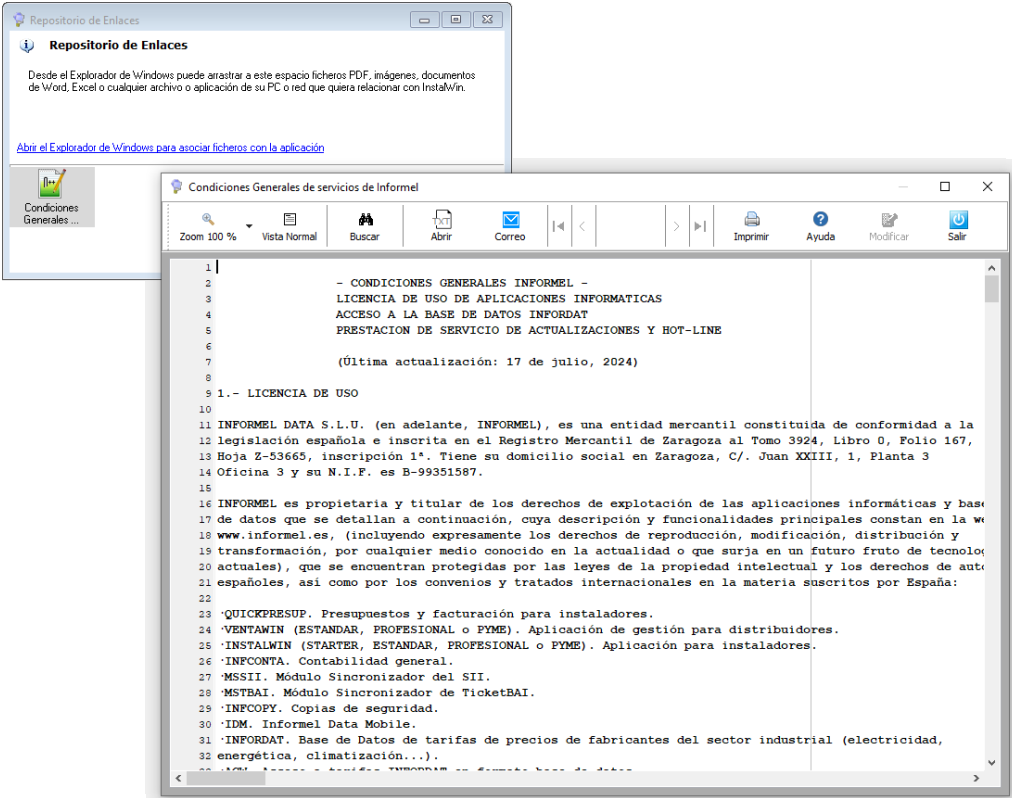Click 'MSTBAI. Módulo Sincronizador de TicketBAI.' line
Screen dimensions: 1012x798
pyautogui.click(x=378, y=693)
